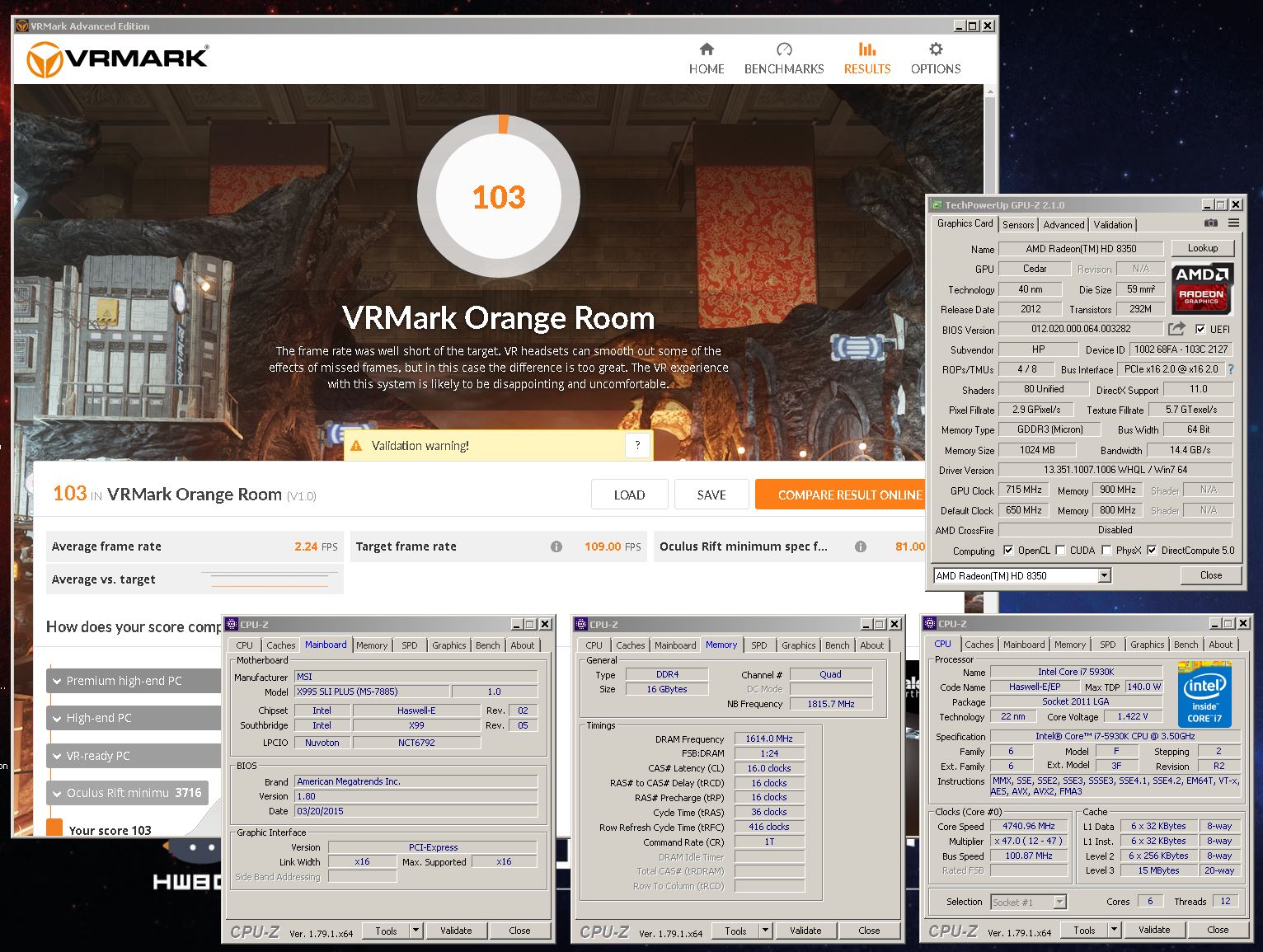1263x952 pixels.
Task: Click Validate button in CPU-Z Memory window
Action: tap(805, 931)
